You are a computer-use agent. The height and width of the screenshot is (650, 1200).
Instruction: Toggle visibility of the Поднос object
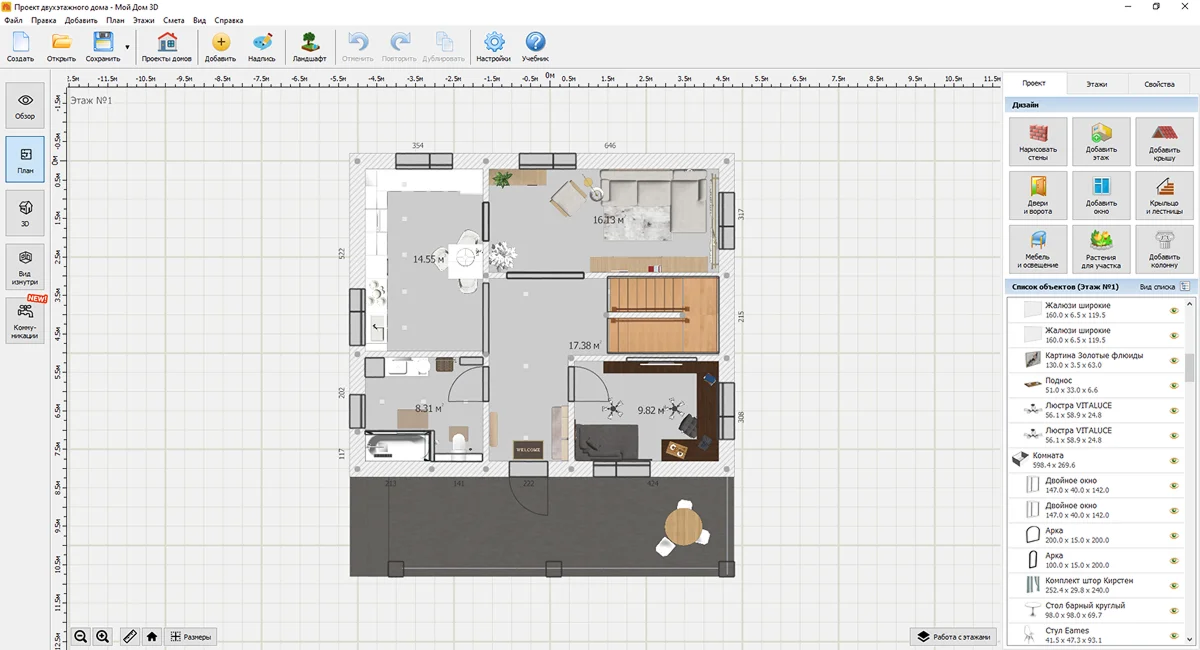tap(1174, 385)
